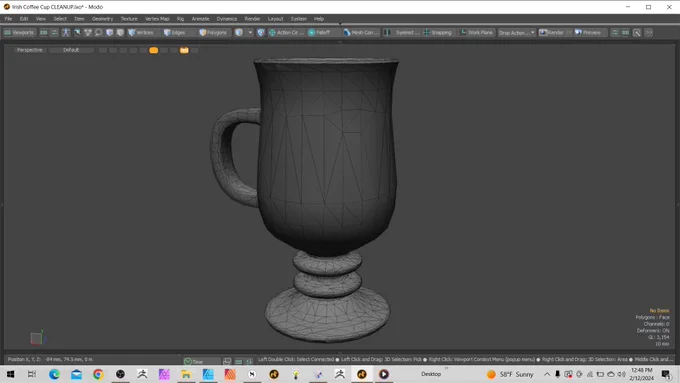Click the human figure icon in toolbar
The height and width of the screenshot is (383, 680).
pos(65,33)
